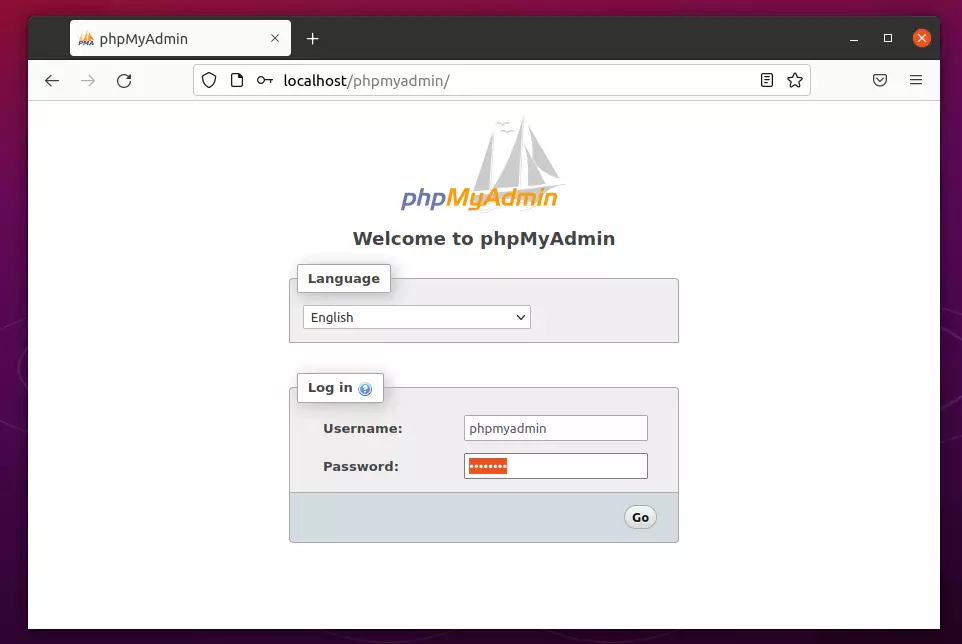Minimize the browser window
Viewport: 962px width, 644px height.
(853, 39)
